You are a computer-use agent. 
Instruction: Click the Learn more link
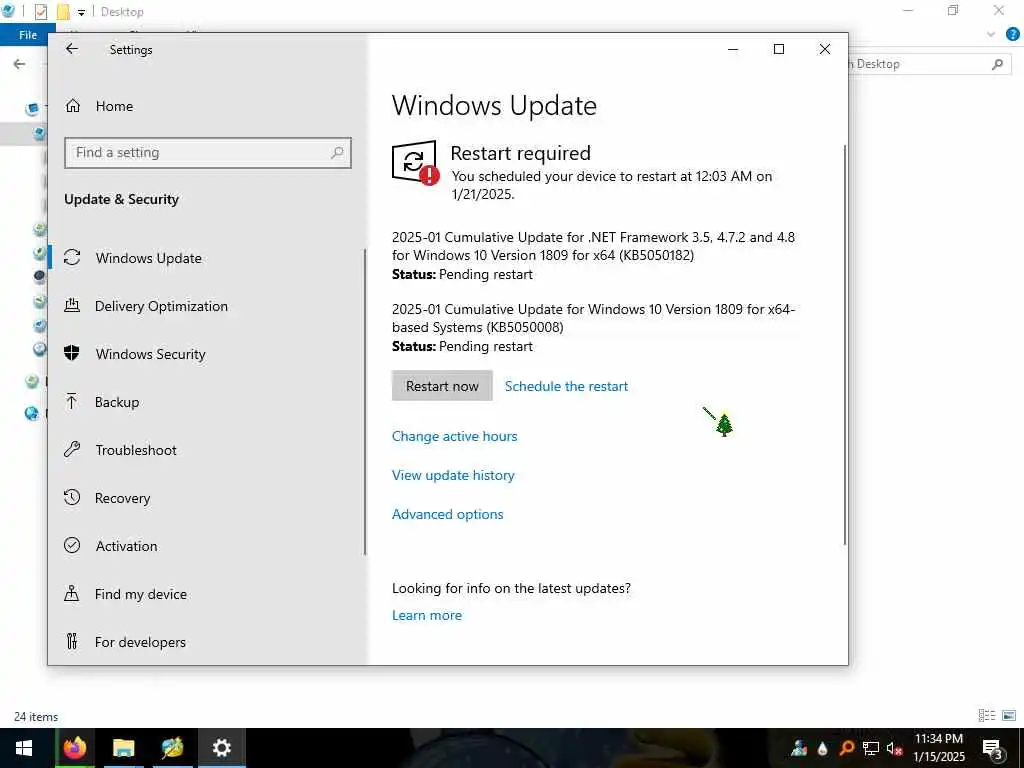[426, 615]
